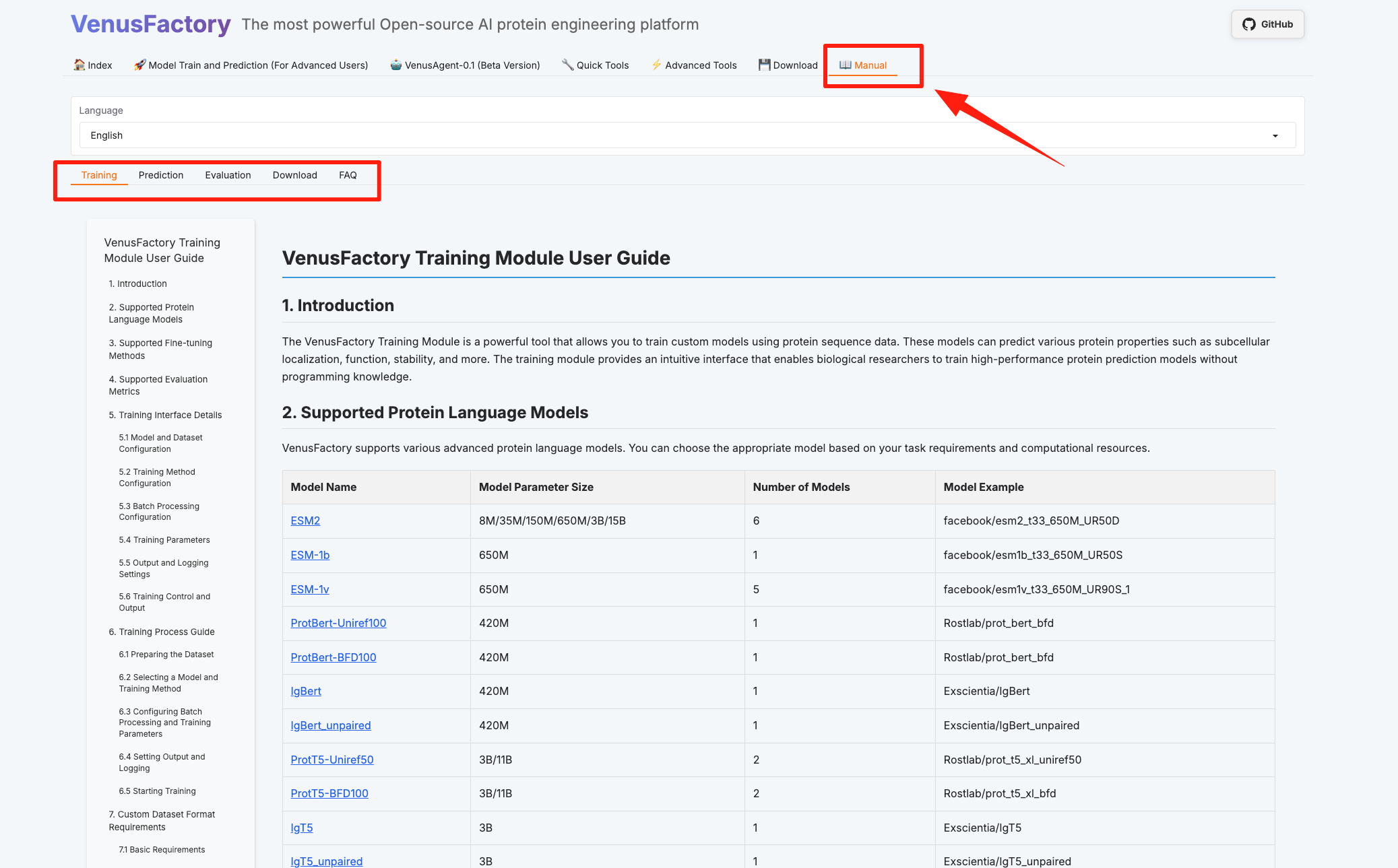Jump to 5.4 Training Parameters section
Screen dimensions: 1398x868
click(164, 540)
